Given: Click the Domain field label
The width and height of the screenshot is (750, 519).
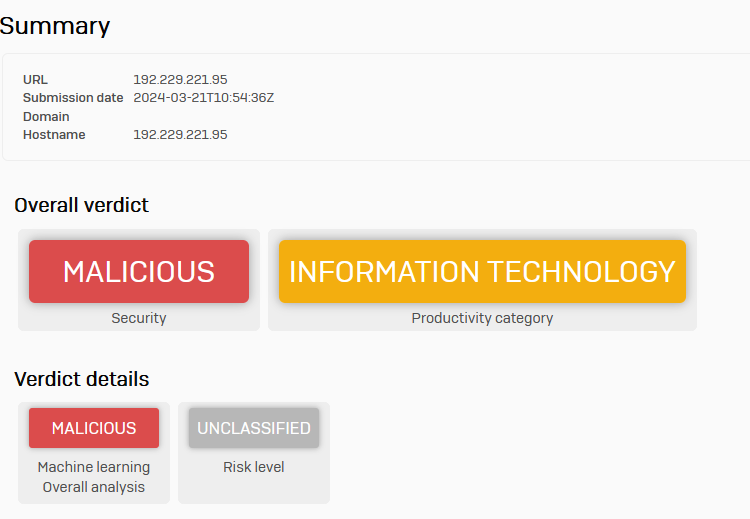Looking at the screenshot, I should pyautogui.click(x=46, y=116).
